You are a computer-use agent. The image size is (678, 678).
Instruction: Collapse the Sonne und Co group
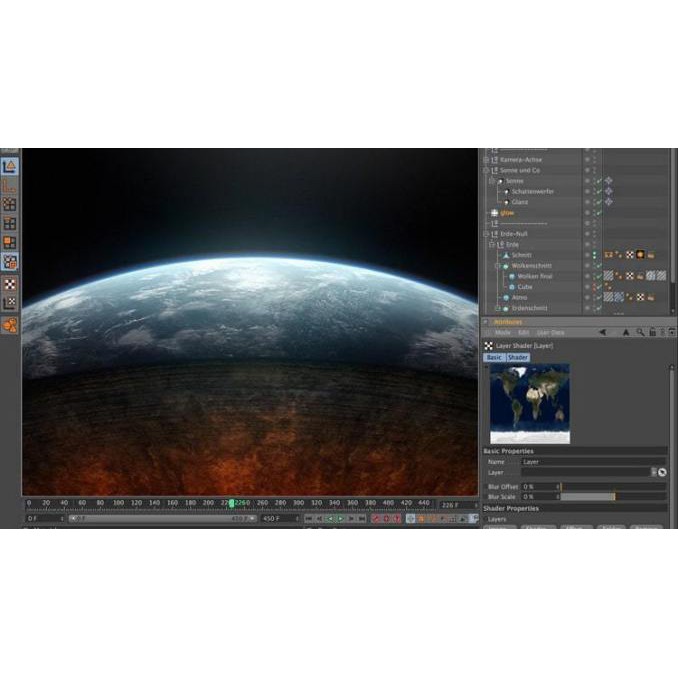486,170
